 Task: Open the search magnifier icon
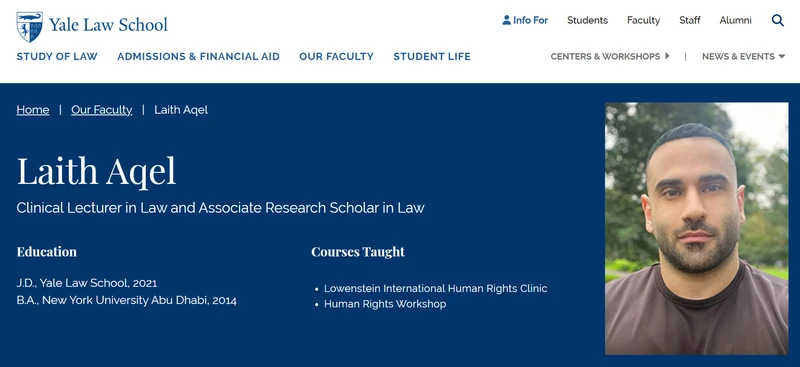(778, 20)
